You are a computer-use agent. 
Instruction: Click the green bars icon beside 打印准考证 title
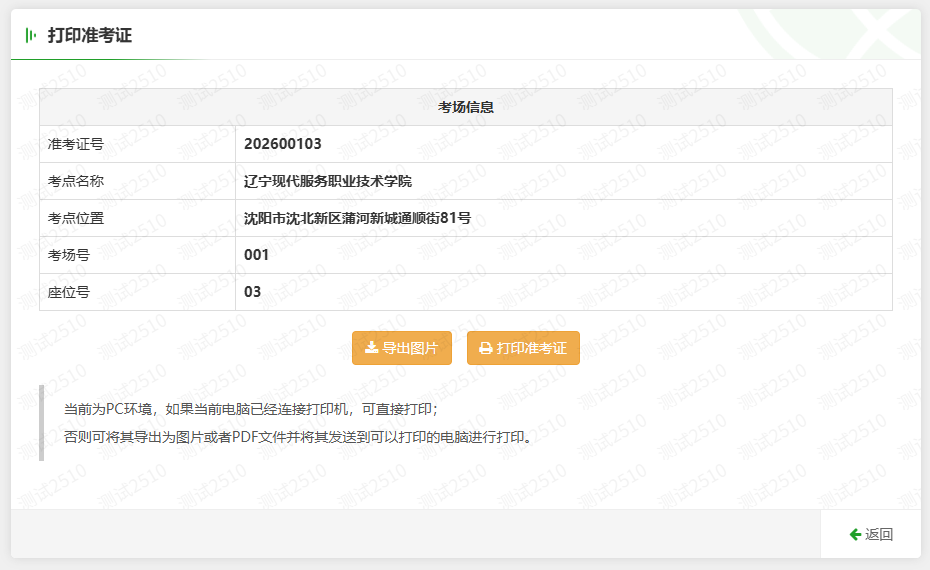(x=31, y=36)
